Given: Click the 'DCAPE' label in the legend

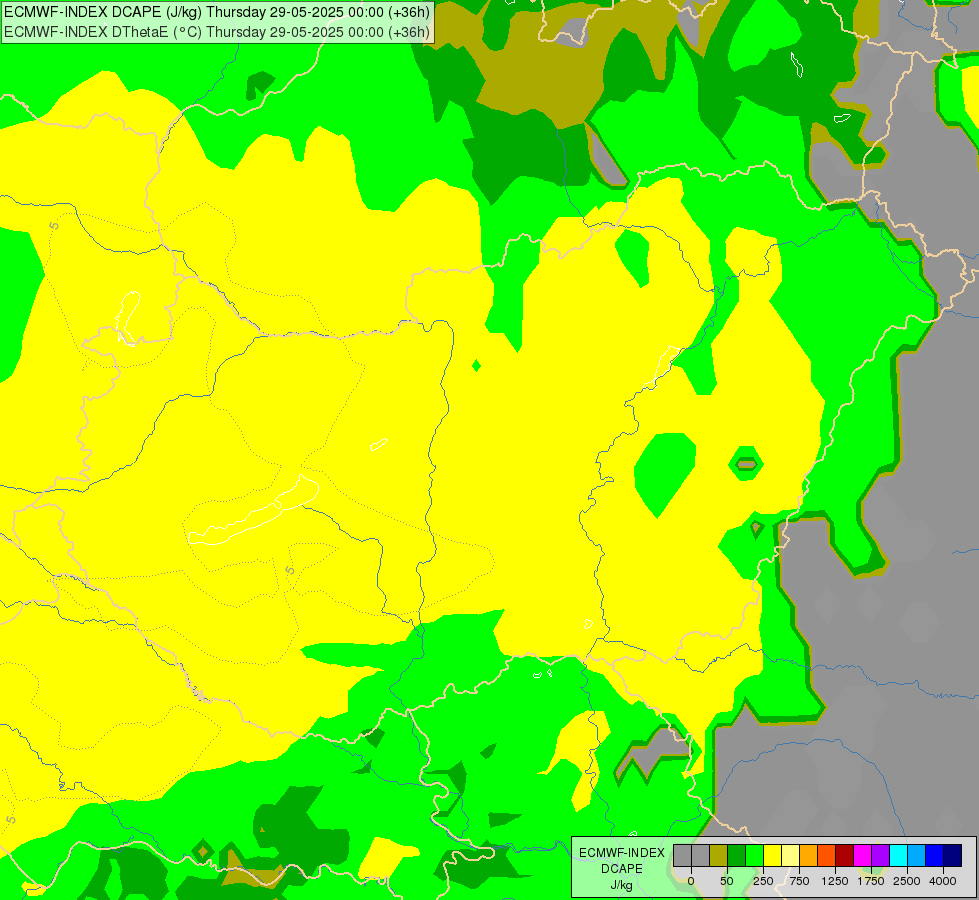Looking at the screenshot, I should (x=622, y=869).
